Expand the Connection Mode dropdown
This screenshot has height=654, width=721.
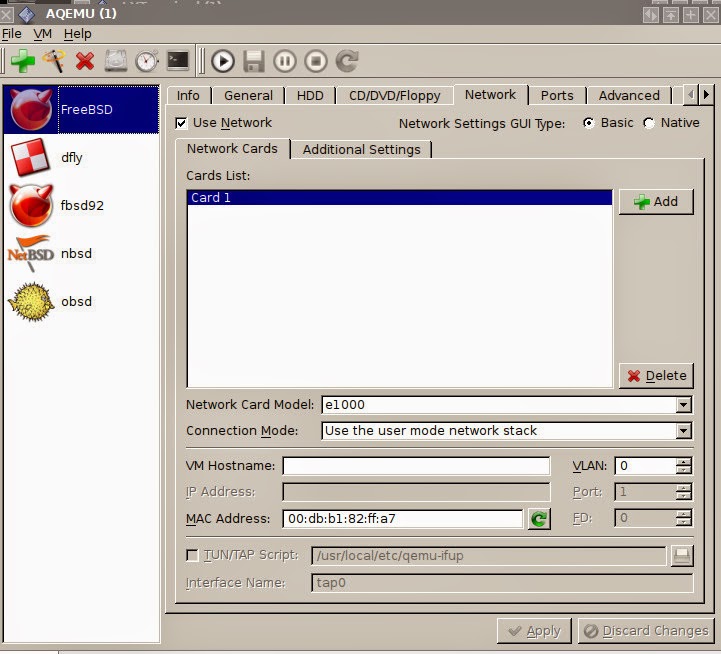point(683,431)
